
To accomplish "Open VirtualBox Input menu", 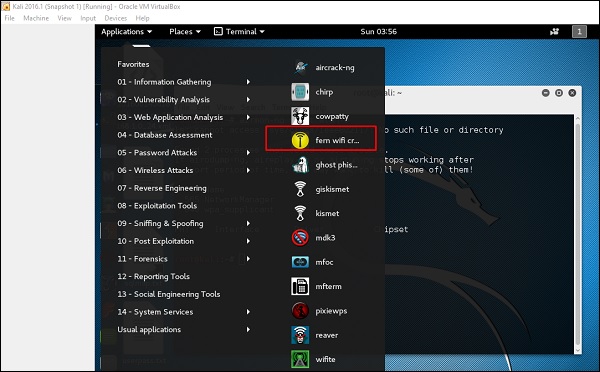I will [x=88, y=18].
